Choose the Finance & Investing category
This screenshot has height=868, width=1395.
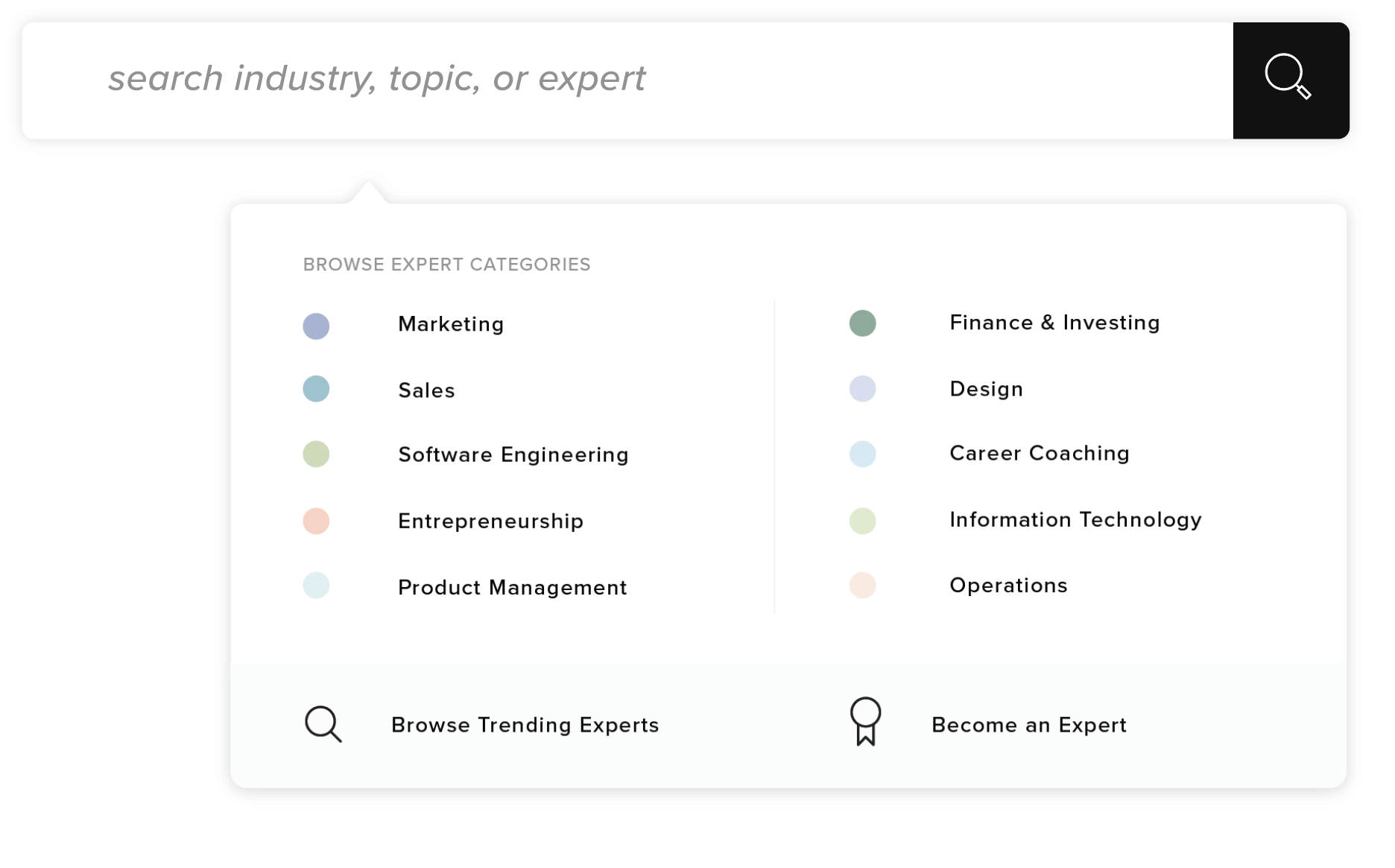click(1054, 323)
